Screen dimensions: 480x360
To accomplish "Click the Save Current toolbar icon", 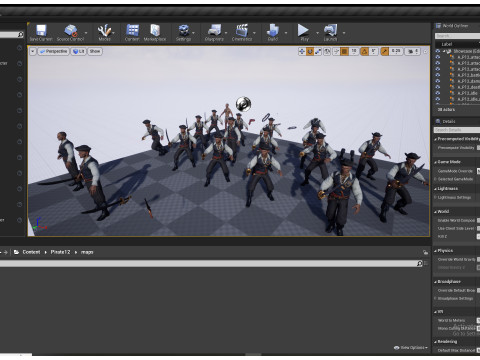I will (41, 31).
